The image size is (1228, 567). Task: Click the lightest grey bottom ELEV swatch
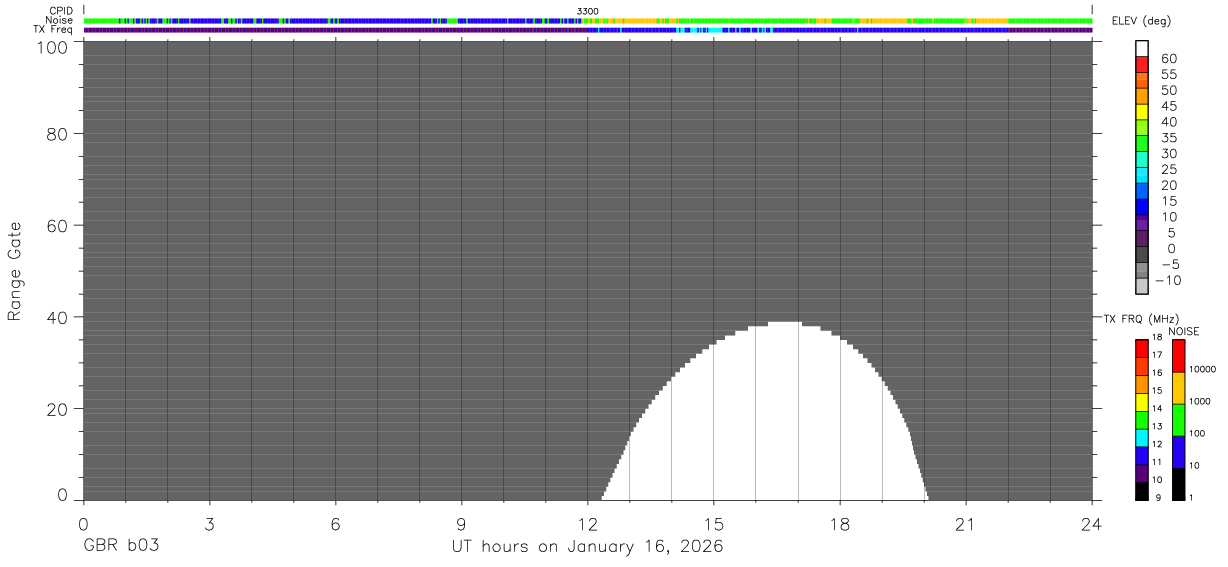coord(1142,287)
